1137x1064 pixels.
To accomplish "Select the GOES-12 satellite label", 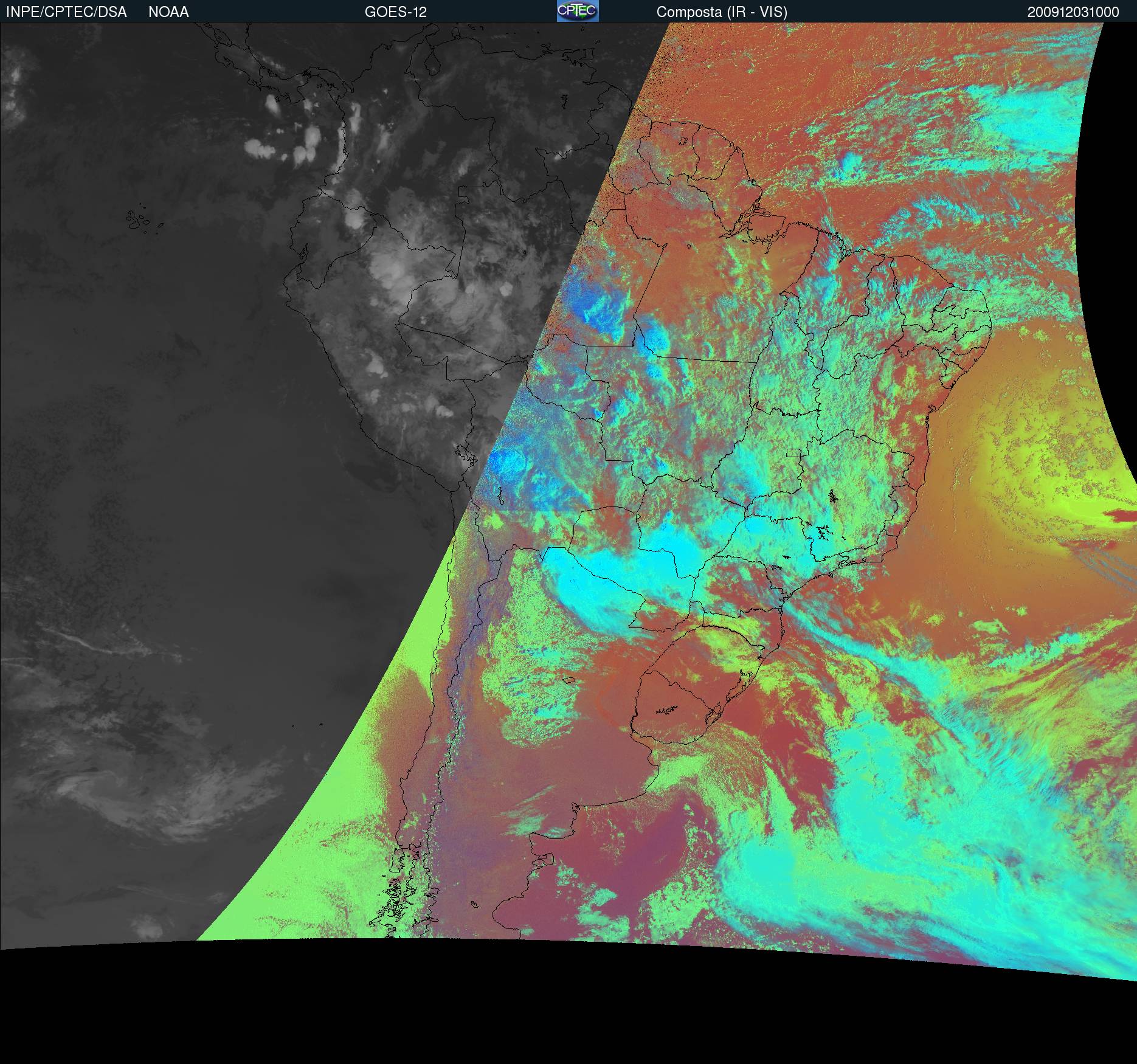I will click(395, 12).
